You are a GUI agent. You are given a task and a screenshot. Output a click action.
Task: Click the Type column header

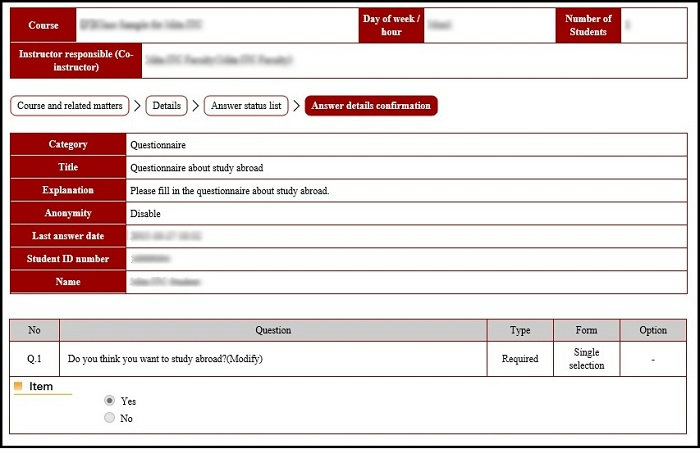coord(520,330)
